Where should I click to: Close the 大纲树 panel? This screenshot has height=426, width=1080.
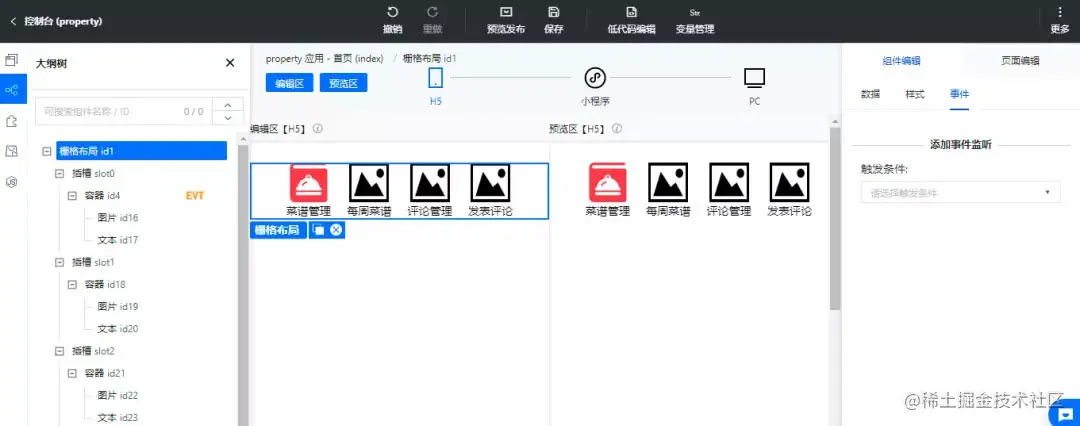230,63
